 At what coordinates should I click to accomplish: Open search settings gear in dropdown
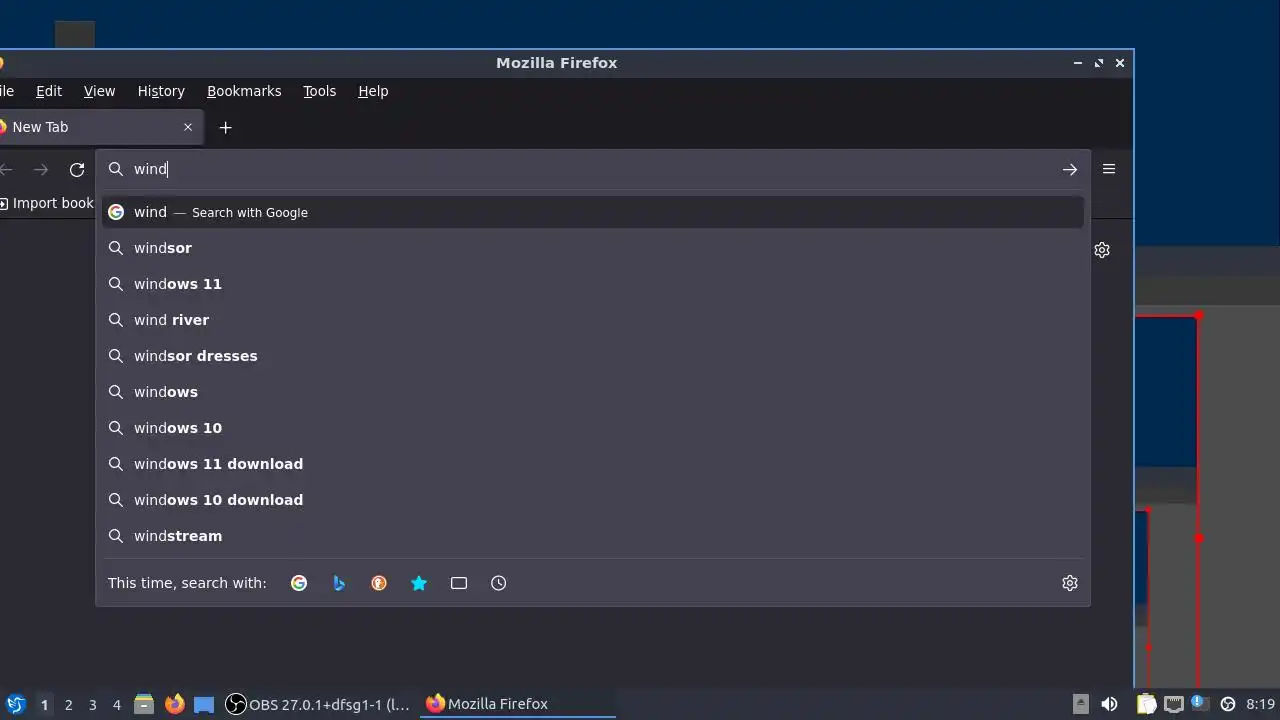1070,583
